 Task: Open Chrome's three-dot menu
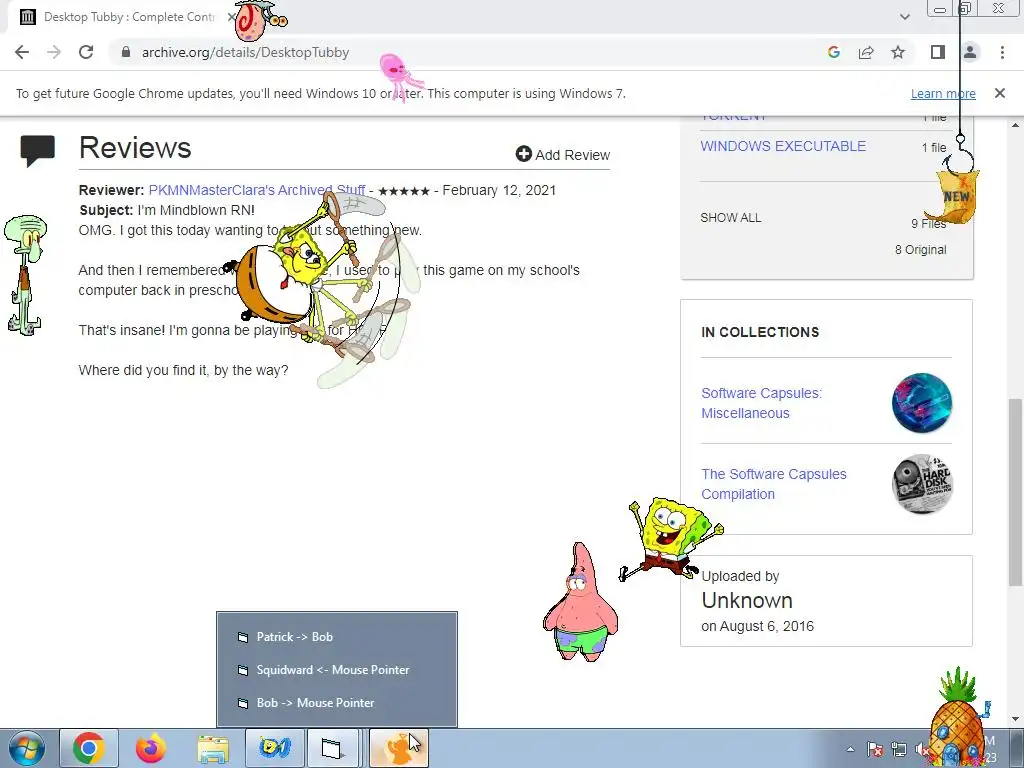click(x=1002, y=52)
